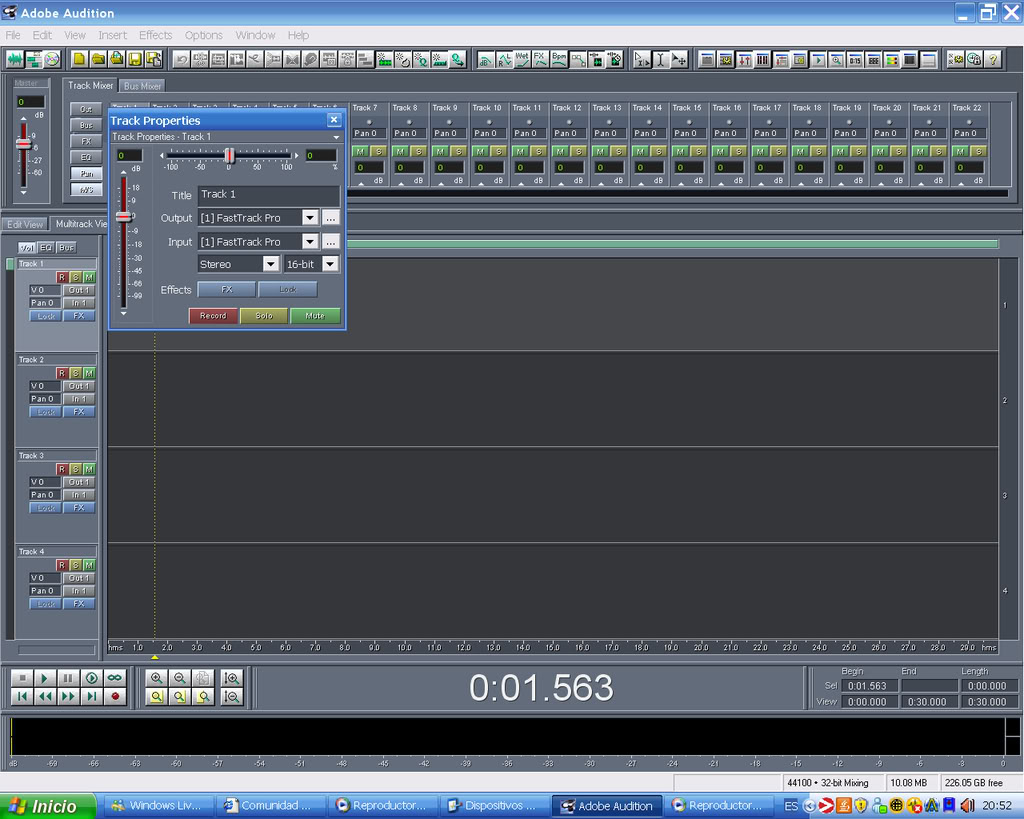This screenshot has width=1024, height=819.
Task: Toggle Mute in Track Properties dialog
Action: 315,316
